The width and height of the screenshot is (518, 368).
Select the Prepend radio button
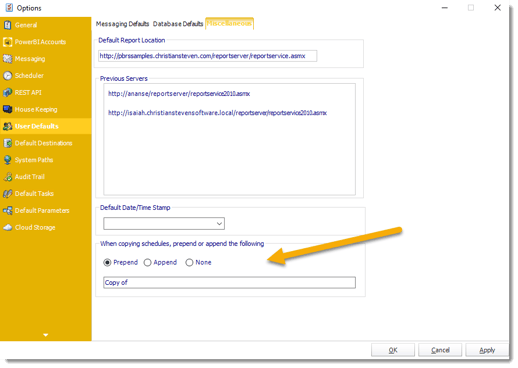(x=107, y=263)
